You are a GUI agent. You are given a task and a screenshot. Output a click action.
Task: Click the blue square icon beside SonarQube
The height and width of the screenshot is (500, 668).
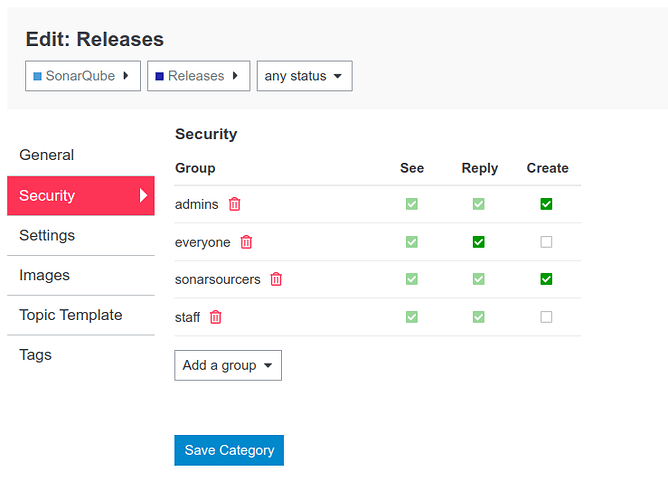[37, 76]
